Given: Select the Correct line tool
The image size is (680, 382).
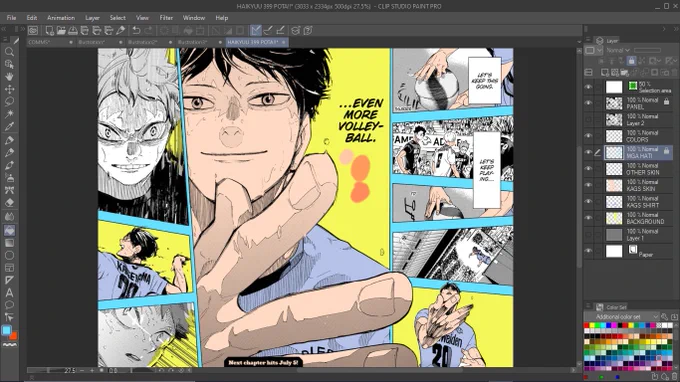Looking at the screenshot, I should coord(9,317).
